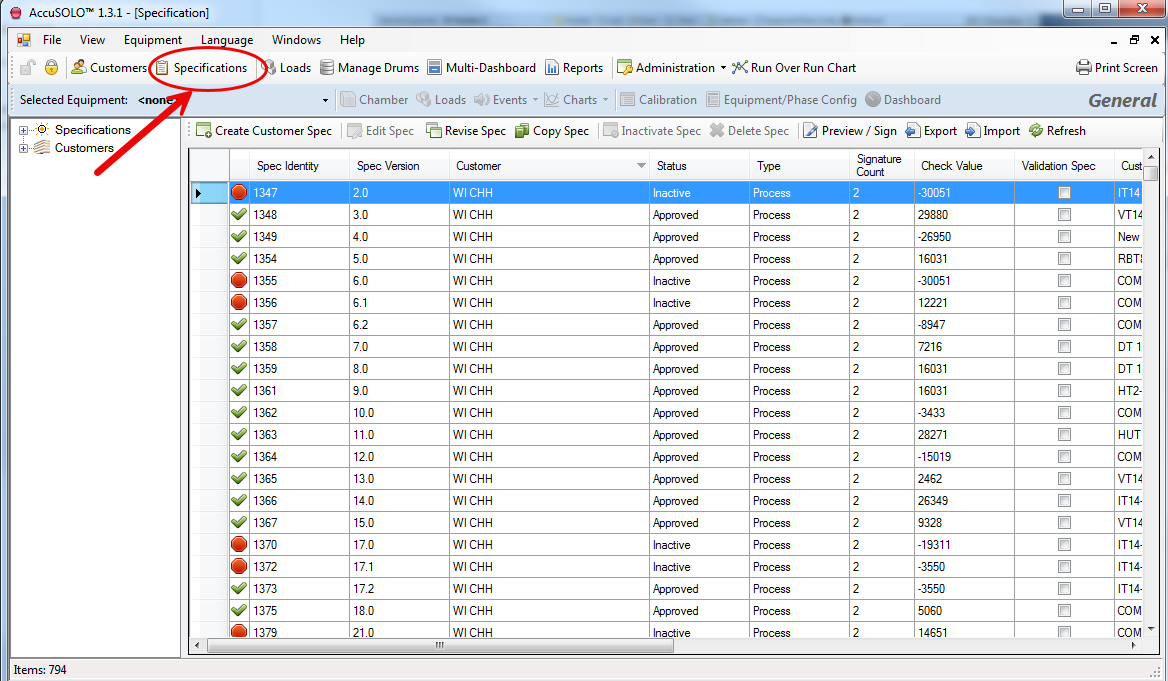
Task: Expand the Specifications tree node
Action: pos(24,130)
